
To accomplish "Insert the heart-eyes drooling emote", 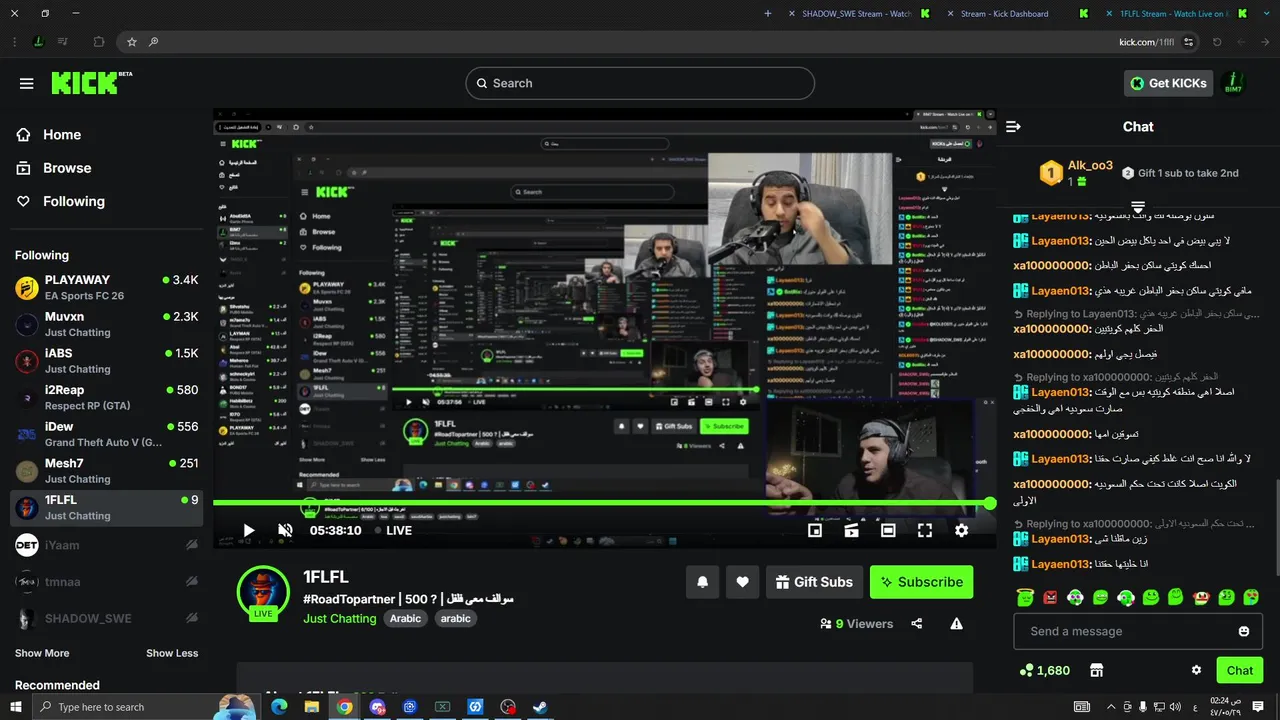I will click(x=1251, y=597).
